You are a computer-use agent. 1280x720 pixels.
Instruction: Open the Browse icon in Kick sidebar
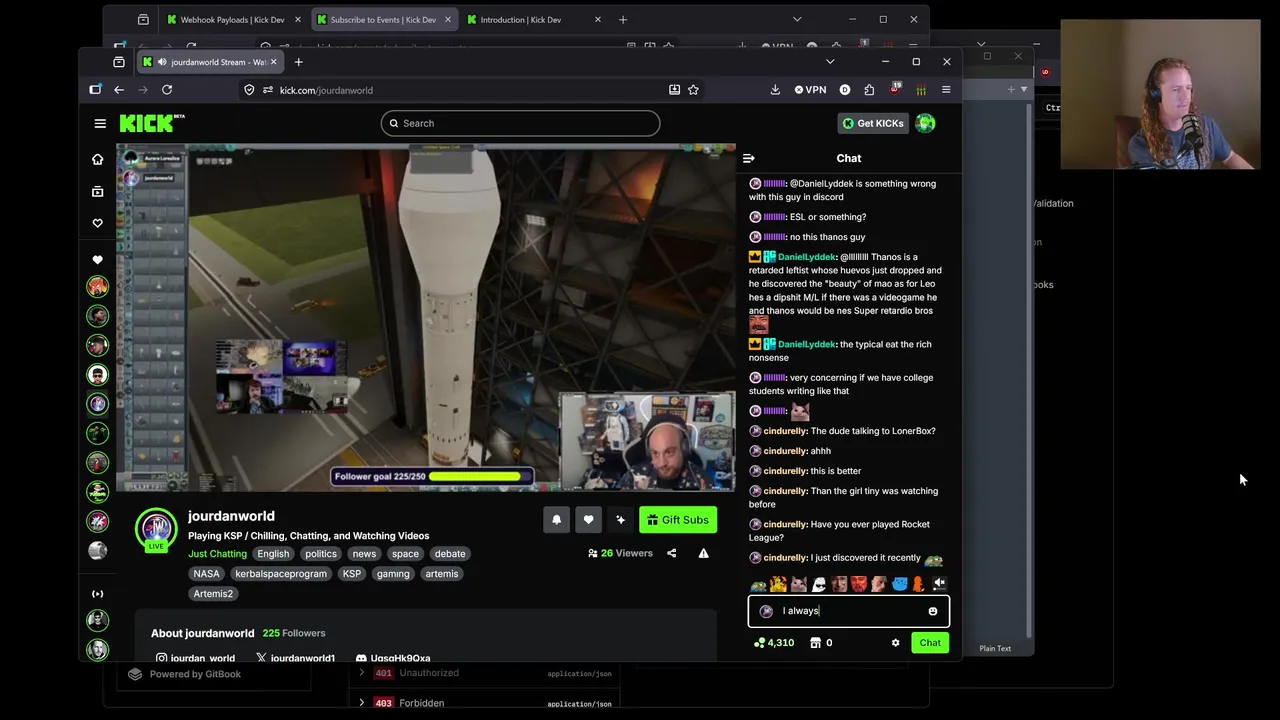(97, 191)
